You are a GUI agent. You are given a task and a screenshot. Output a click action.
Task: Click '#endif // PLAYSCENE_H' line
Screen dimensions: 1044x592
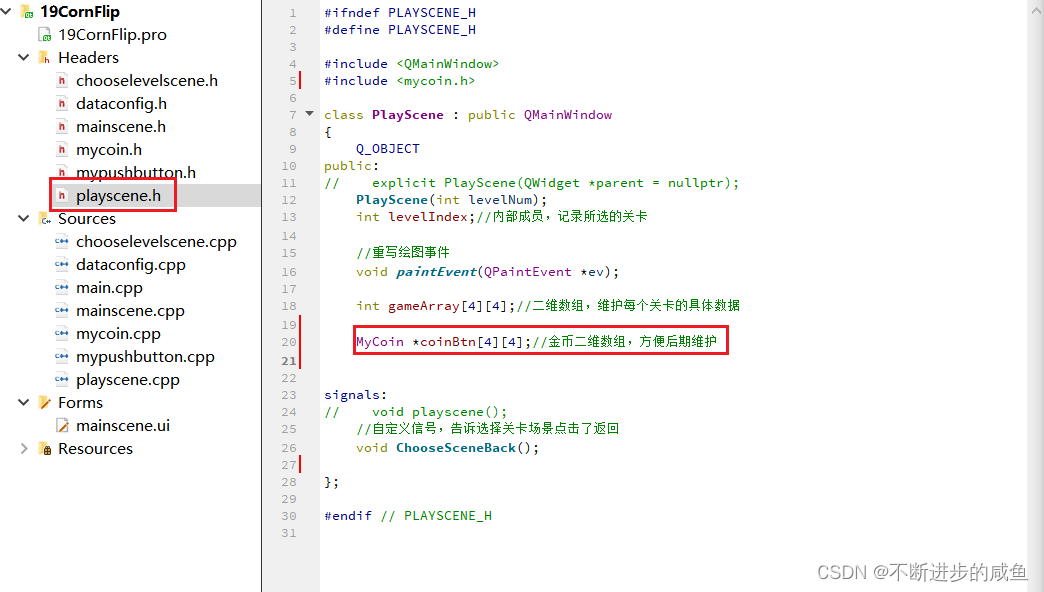tap(407, 516)
